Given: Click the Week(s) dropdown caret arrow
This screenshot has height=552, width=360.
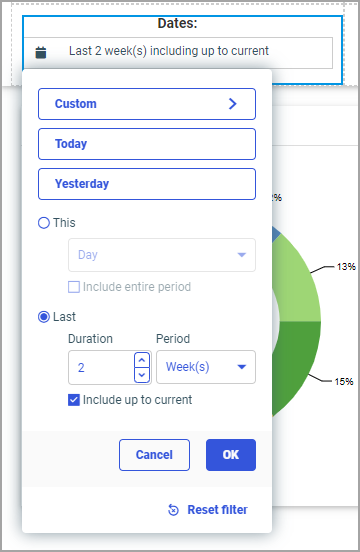Looking at the screenshot, I should click(x=242, y=367).
